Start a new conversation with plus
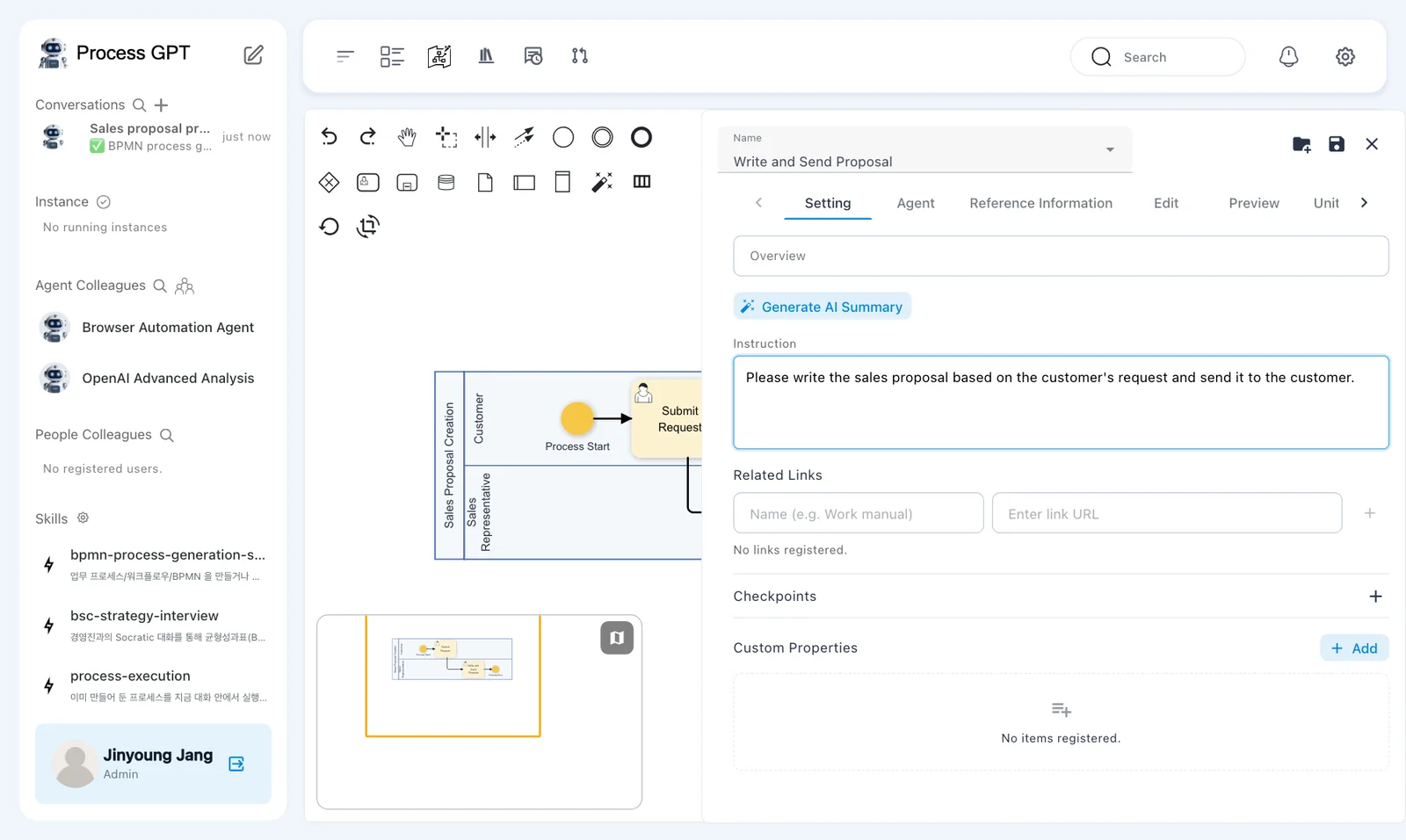The image size is (1406, 840). [x=161, y=105]
